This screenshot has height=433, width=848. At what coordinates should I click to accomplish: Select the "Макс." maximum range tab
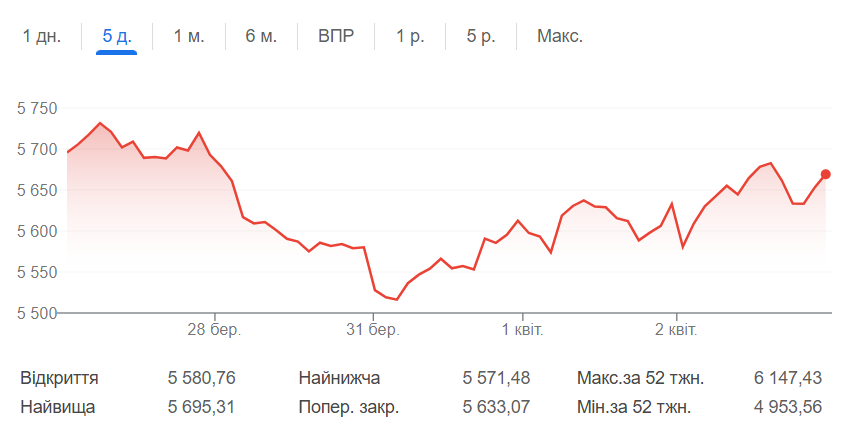click(x=560, y=36)
